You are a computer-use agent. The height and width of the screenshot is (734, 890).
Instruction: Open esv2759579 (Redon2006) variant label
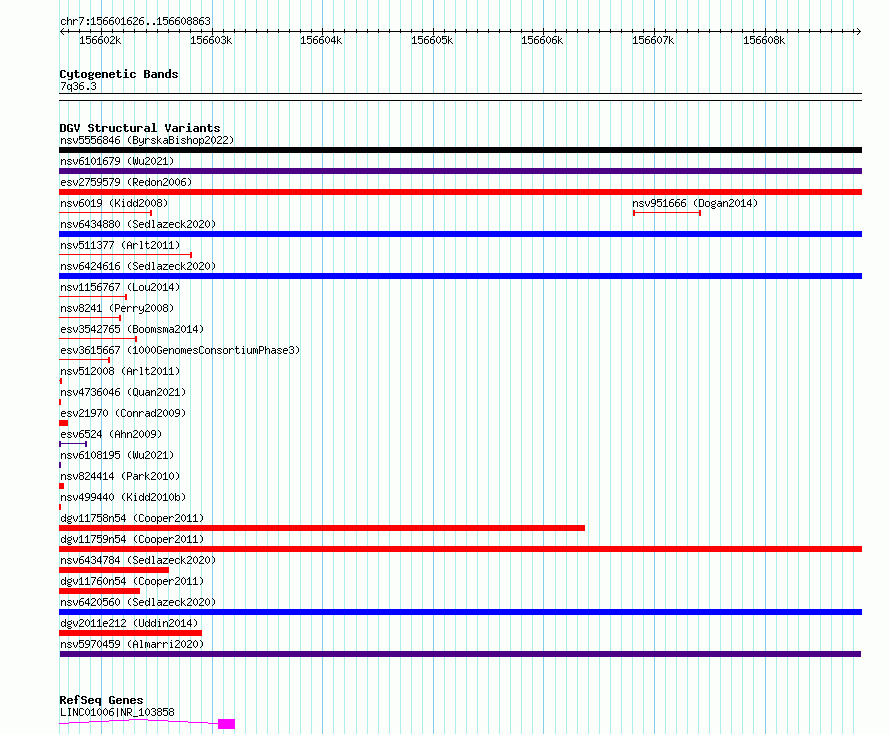126,182
